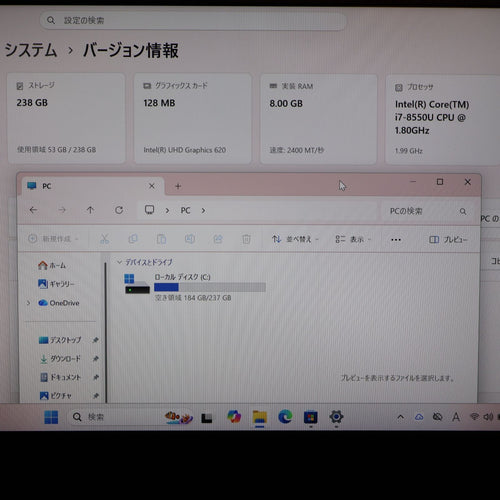The height and width of the screenshot is (500, 500).
Task: Click the OneDrive cloud tray icon
Action: coord(419,417)
